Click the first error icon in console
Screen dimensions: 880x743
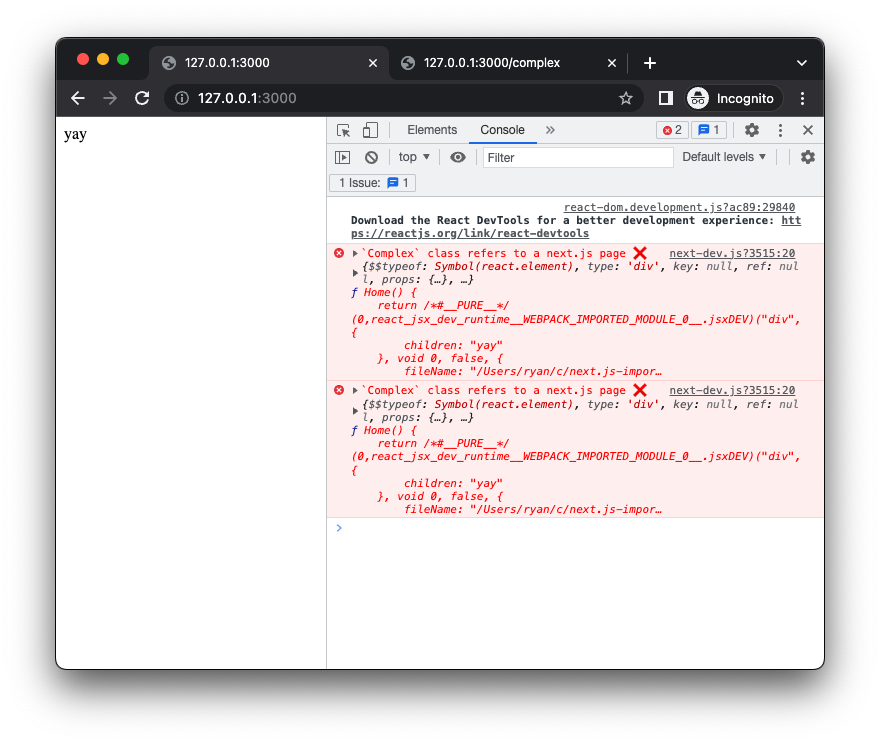[339, 253]
